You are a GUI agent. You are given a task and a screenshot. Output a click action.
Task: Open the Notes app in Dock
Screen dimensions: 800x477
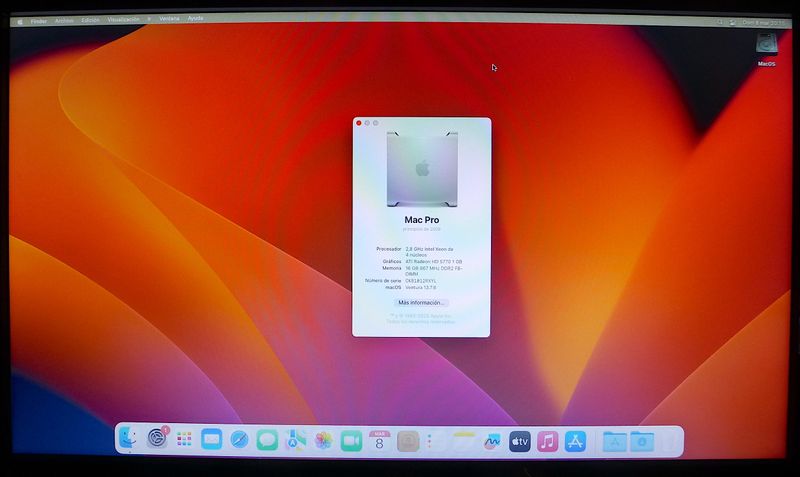pos(464,442)
